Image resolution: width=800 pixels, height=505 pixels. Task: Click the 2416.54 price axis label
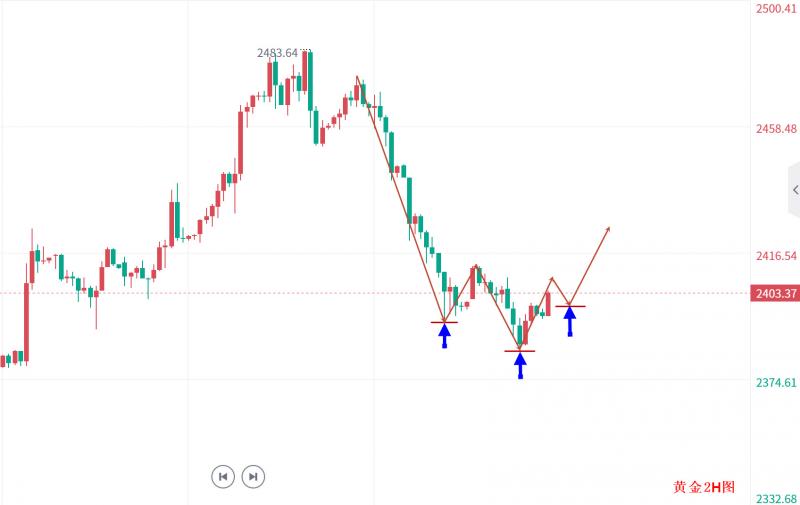(775, 256)
